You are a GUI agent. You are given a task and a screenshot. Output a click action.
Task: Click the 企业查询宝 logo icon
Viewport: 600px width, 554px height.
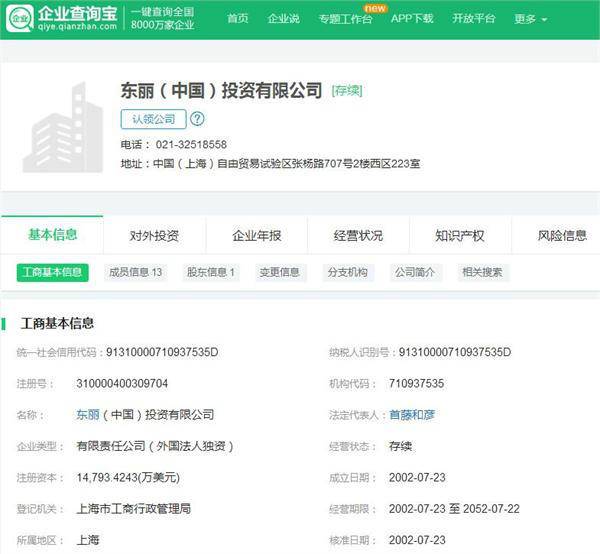[x=20, y=18]
